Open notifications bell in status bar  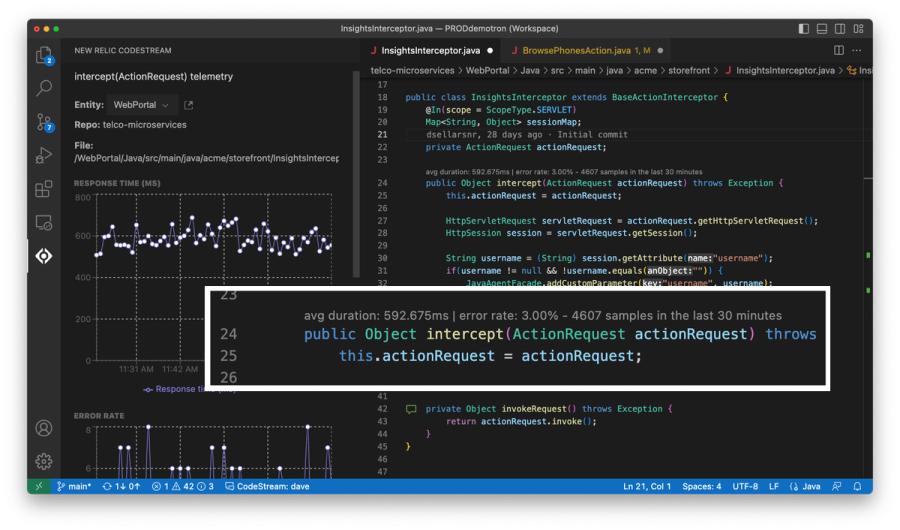(857, 486)
